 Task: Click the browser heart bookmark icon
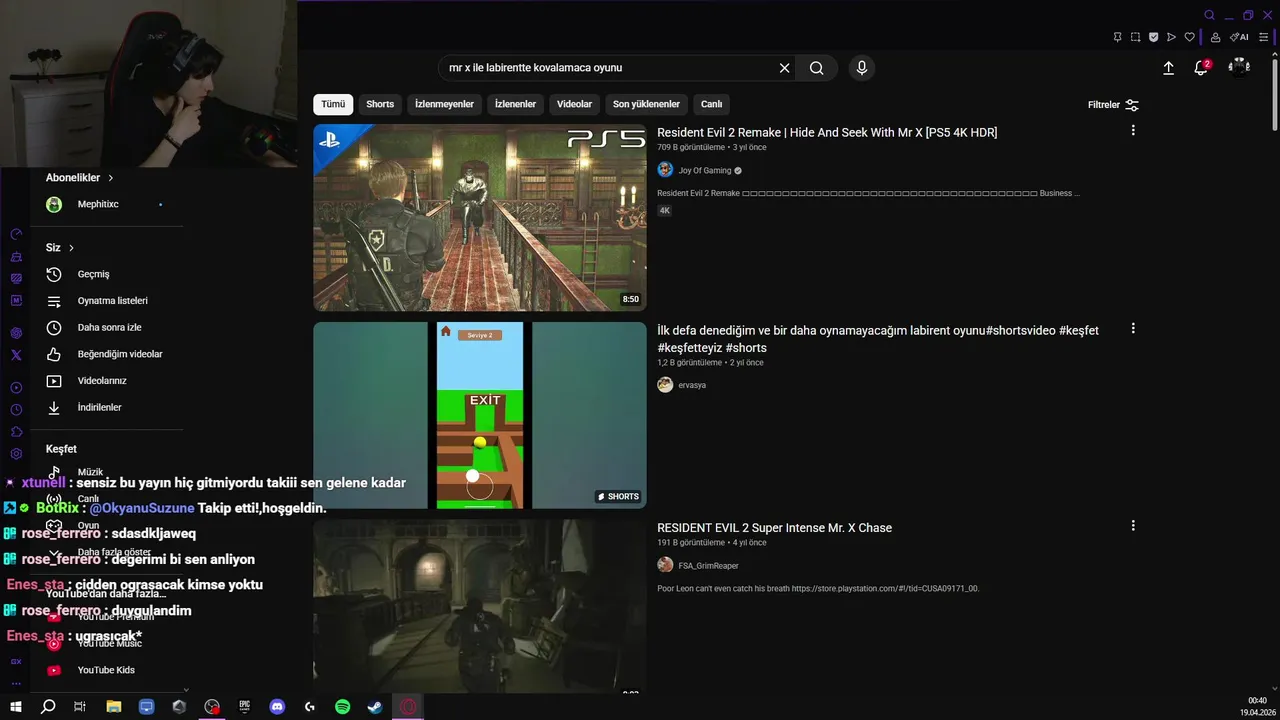1189,37
